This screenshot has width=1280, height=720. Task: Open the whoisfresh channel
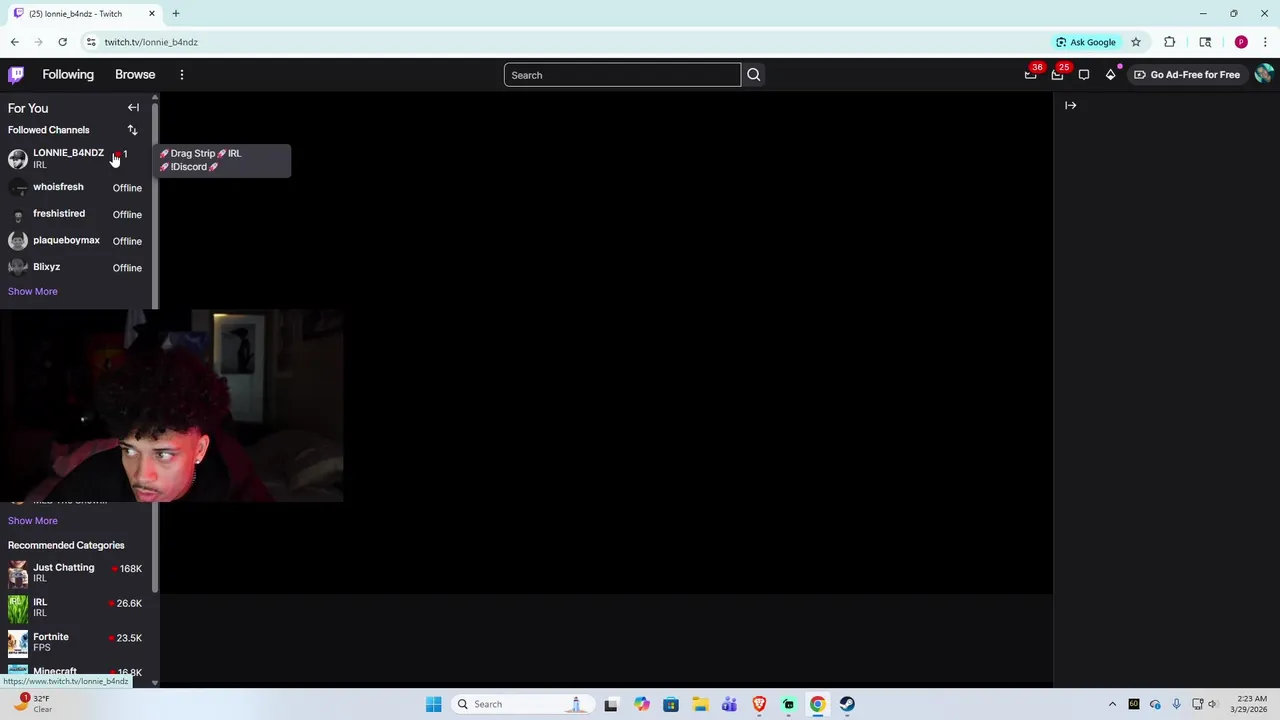tap(77, 187)
